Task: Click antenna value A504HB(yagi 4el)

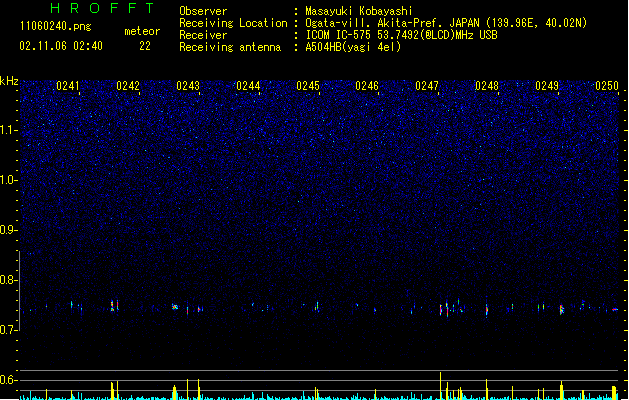Action: coord(353,47)
